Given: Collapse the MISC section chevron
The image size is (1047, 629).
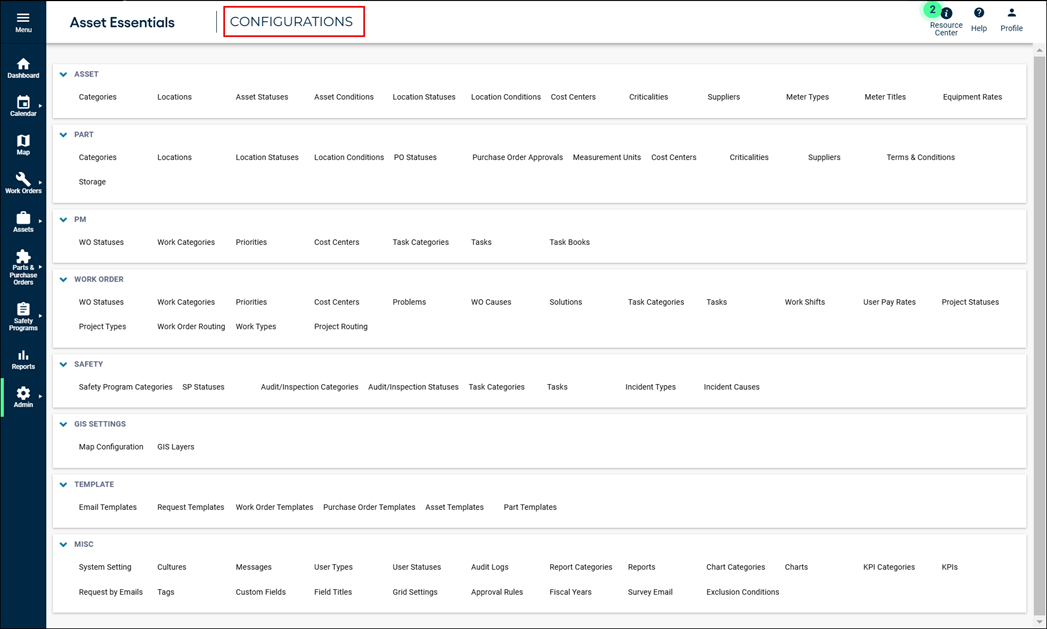Looking at the screenshot, I should tap(64, 545).
